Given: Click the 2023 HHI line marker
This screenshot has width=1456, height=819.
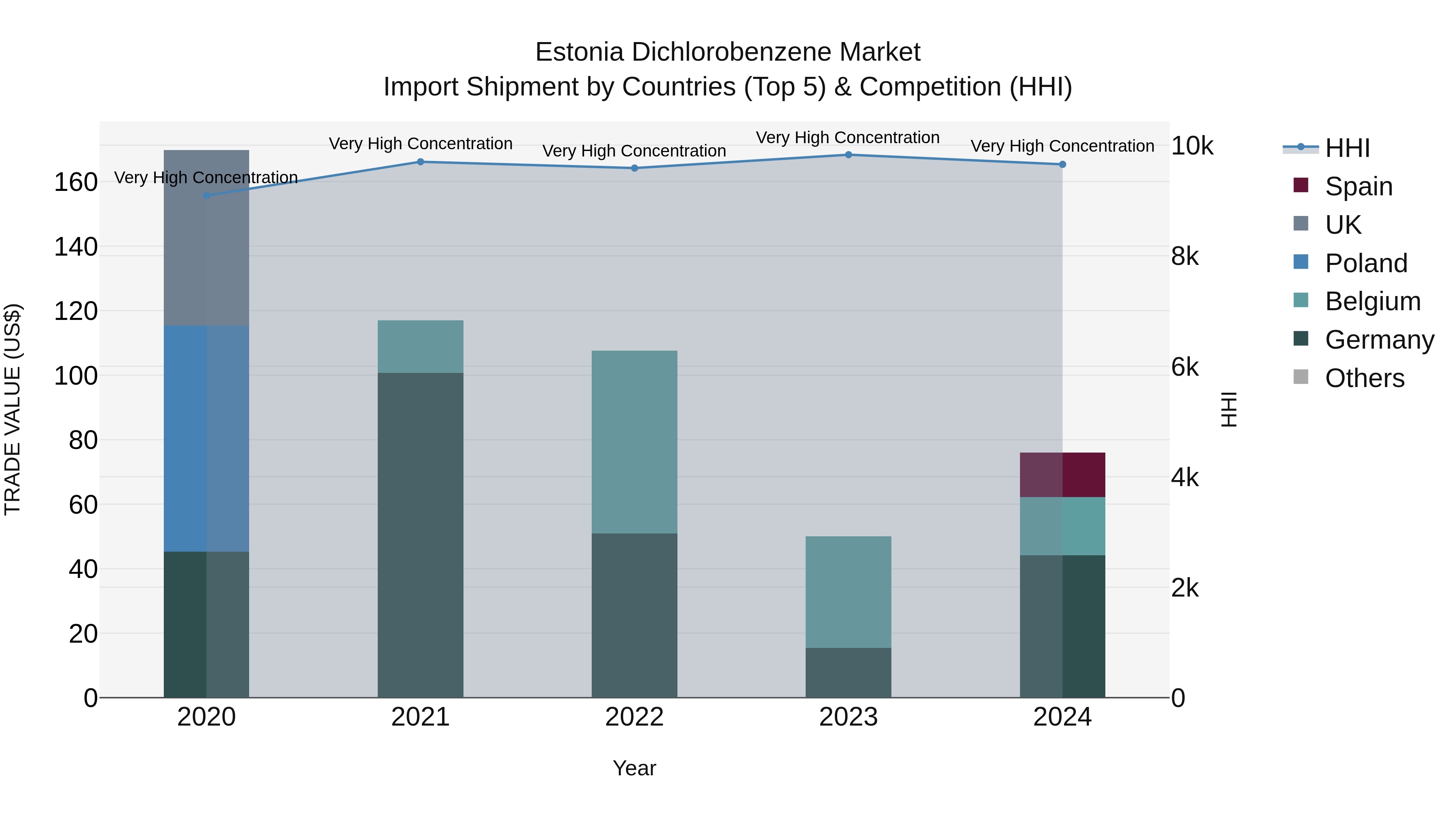Looking at the screenshot, I should click(849, 155).
